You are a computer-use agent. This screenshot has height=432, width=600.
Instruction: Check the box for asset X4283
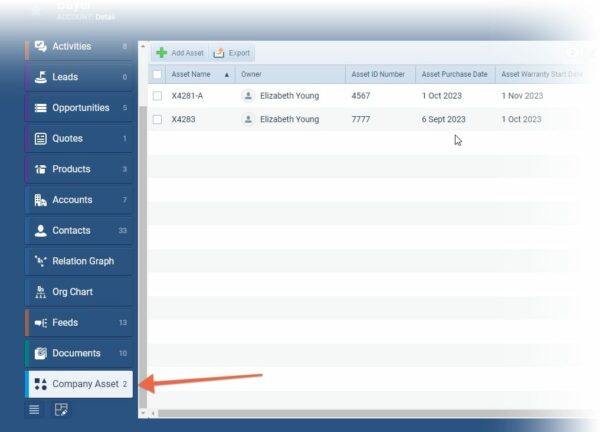pos(157,119)
